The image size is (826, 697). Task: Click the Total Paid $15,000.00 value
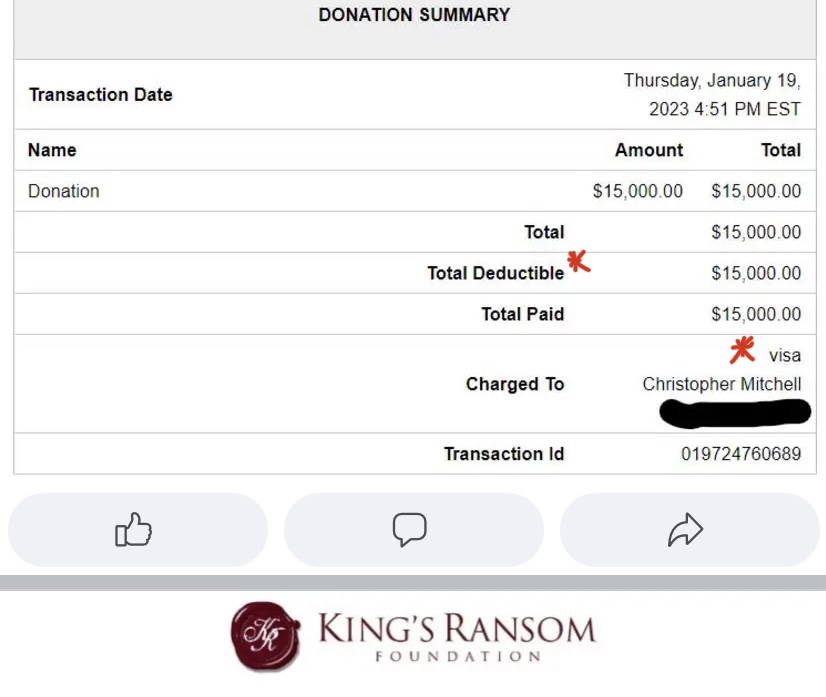tap(756, 314)
